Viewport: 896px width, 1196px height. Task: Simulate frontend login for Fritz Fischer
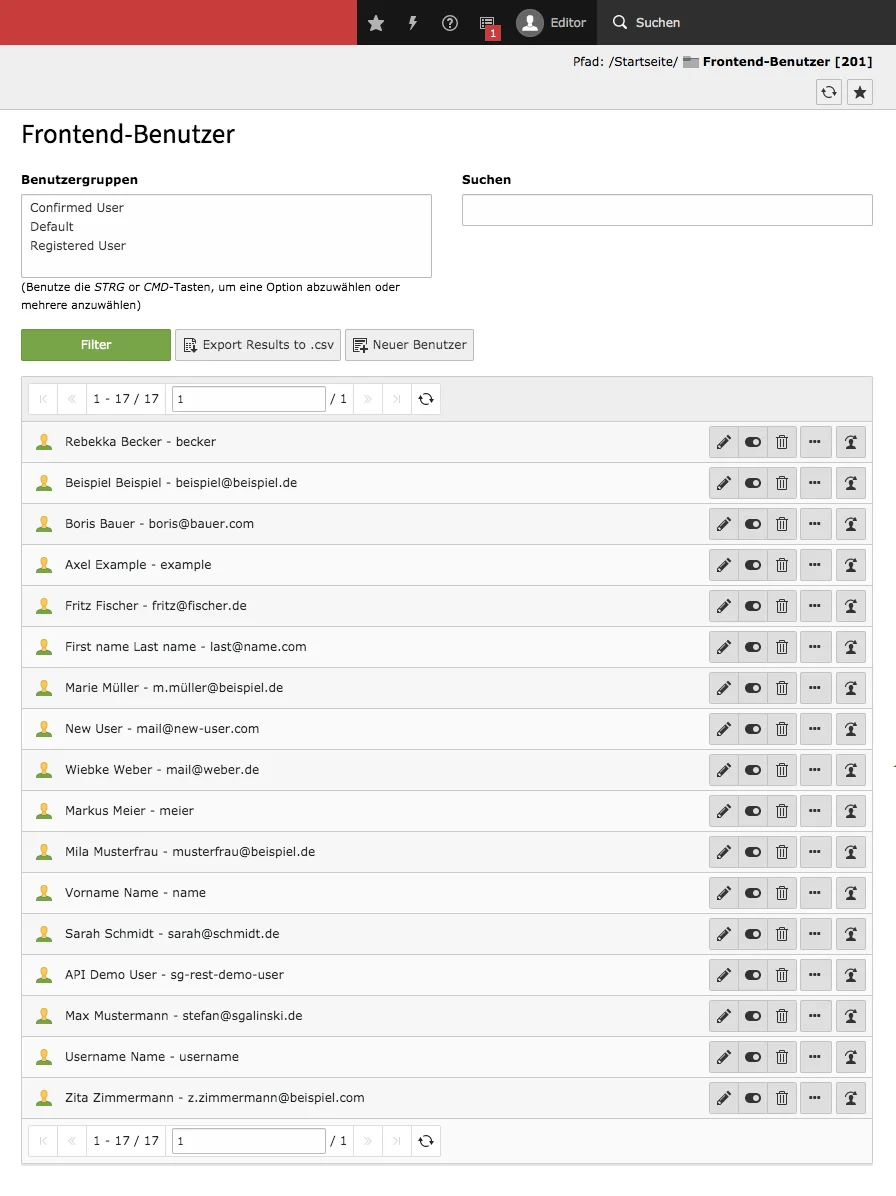(x=851, y=605)
